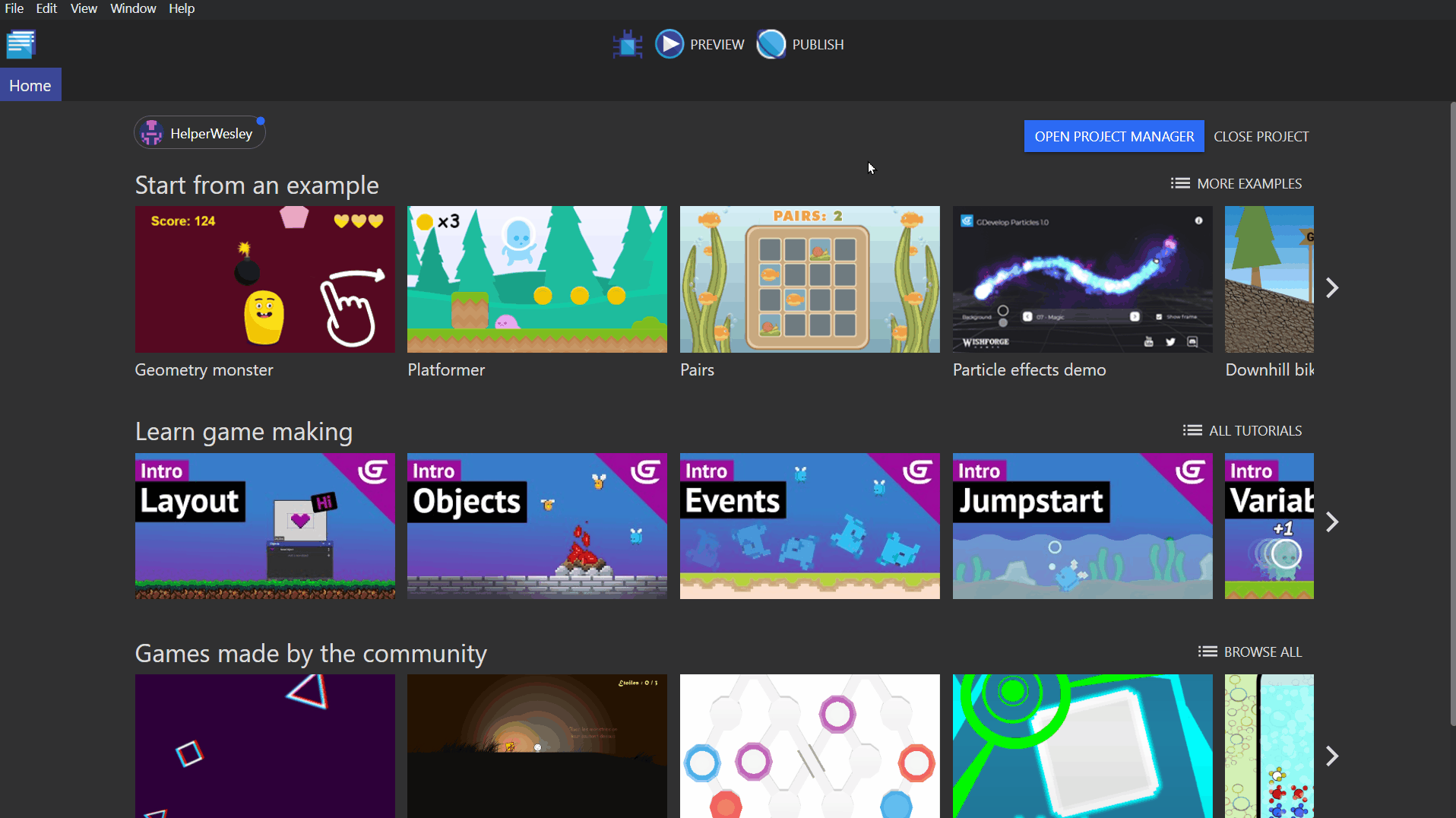The width and height of the screenshot is (1456, 818).
Task: Show more community games with chevron
Action: (x=1331, y=756)
